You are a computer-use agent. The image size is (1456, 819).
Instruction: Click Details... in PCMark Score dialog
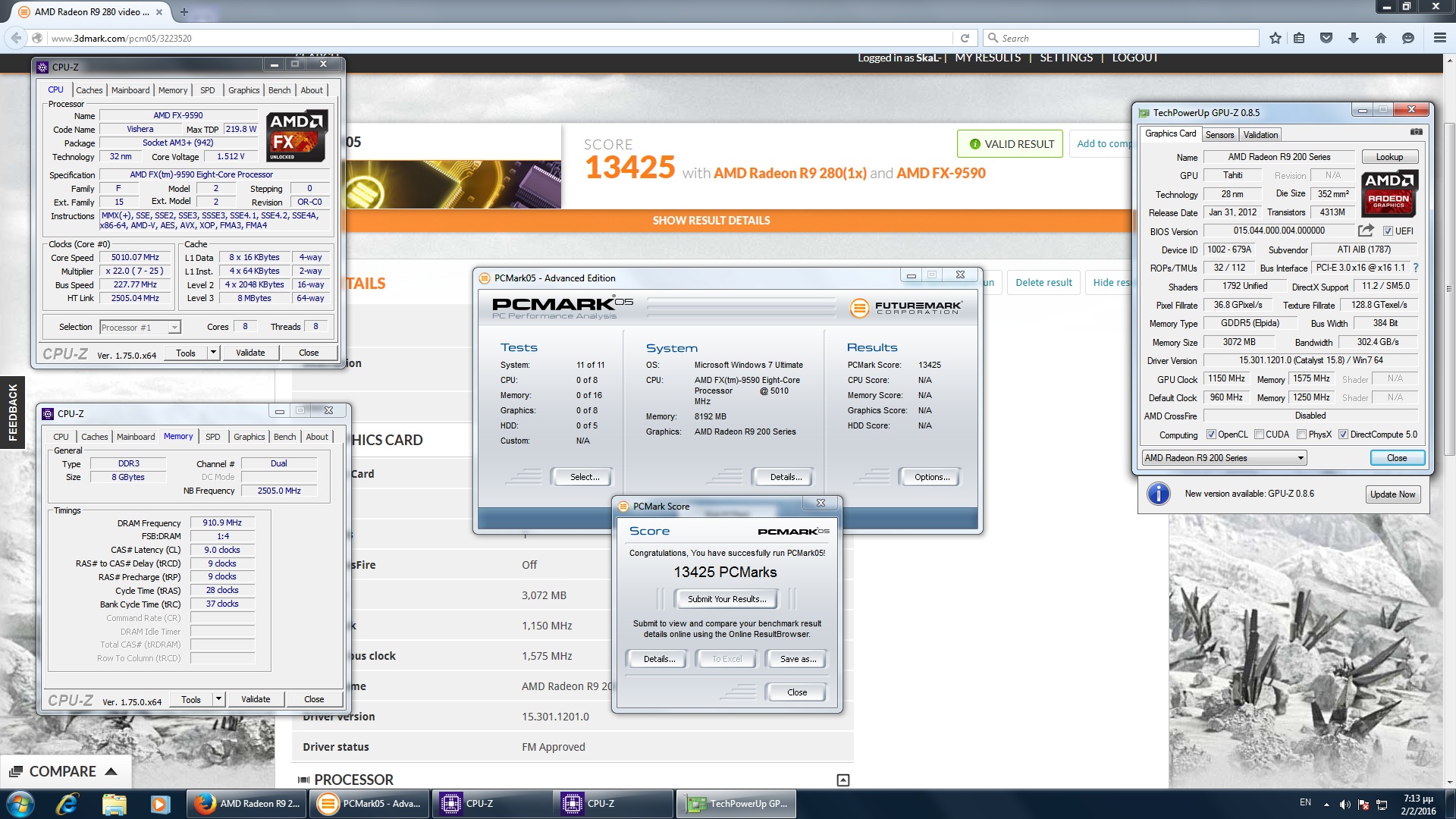pyautogui.click(x=658, y=659)
